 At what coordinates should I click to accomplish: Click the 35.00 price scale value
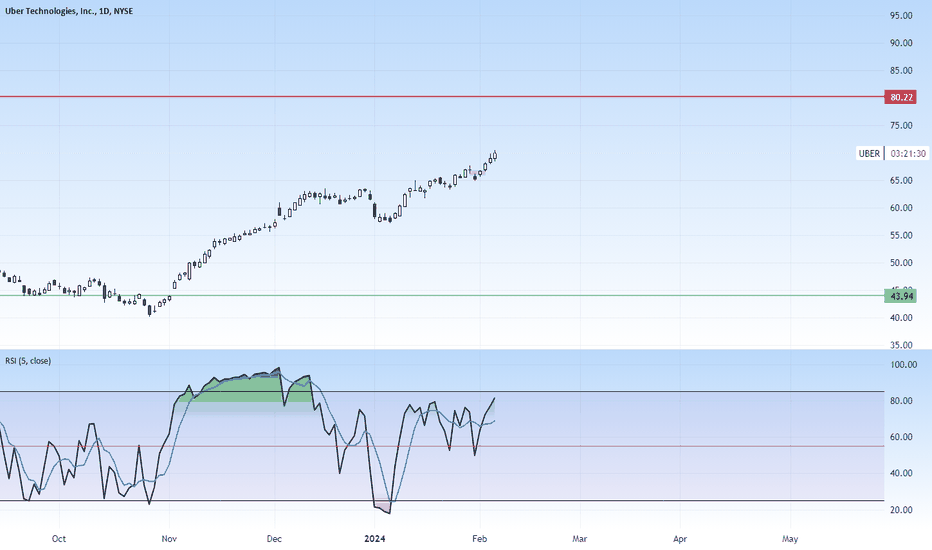click(901, 345)
